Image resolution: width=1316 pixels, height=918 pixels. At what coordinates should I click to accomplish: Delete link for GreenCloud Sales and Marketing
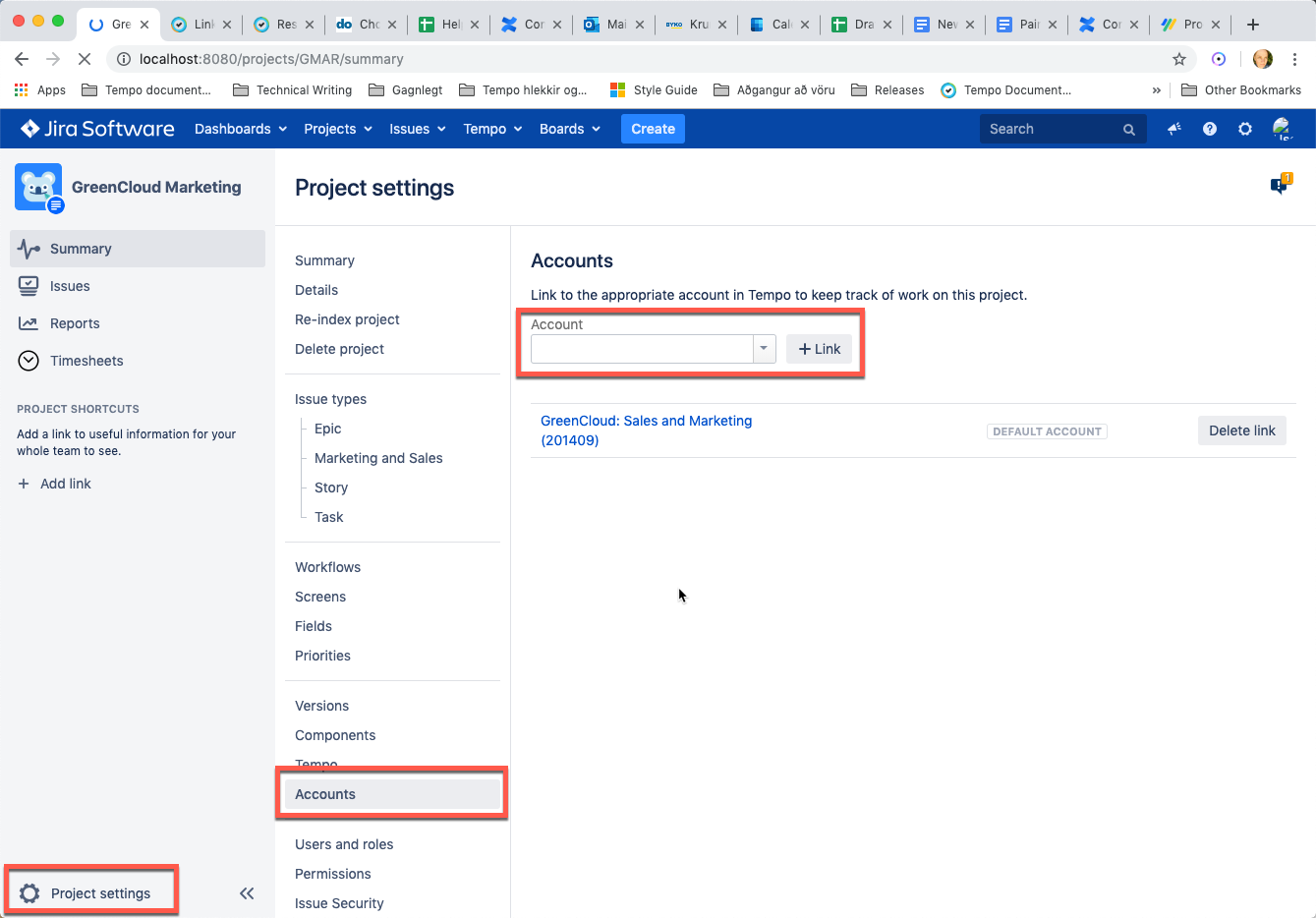(1241, 430)
